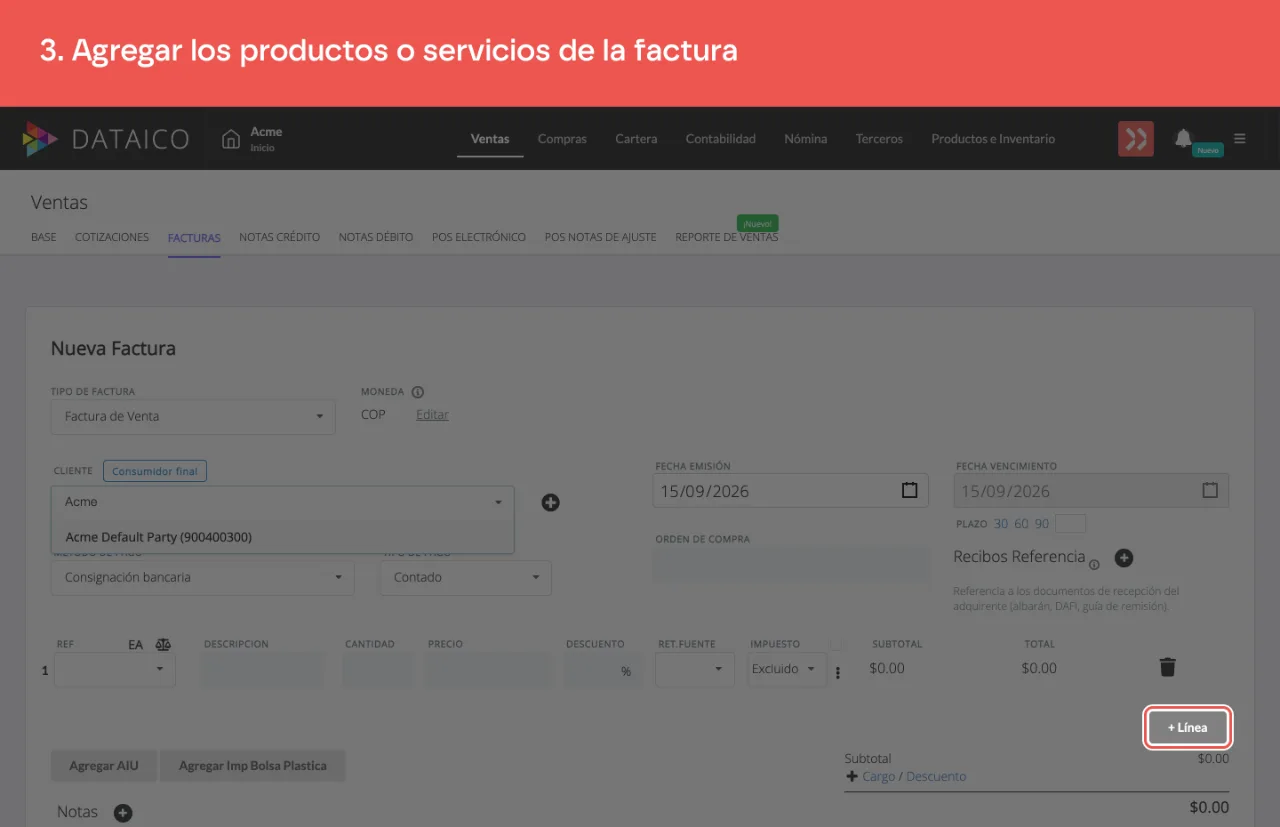Click the plus icon before Cargo
Viewport: 1280px width, 827px height.
[x=852, y=777]
